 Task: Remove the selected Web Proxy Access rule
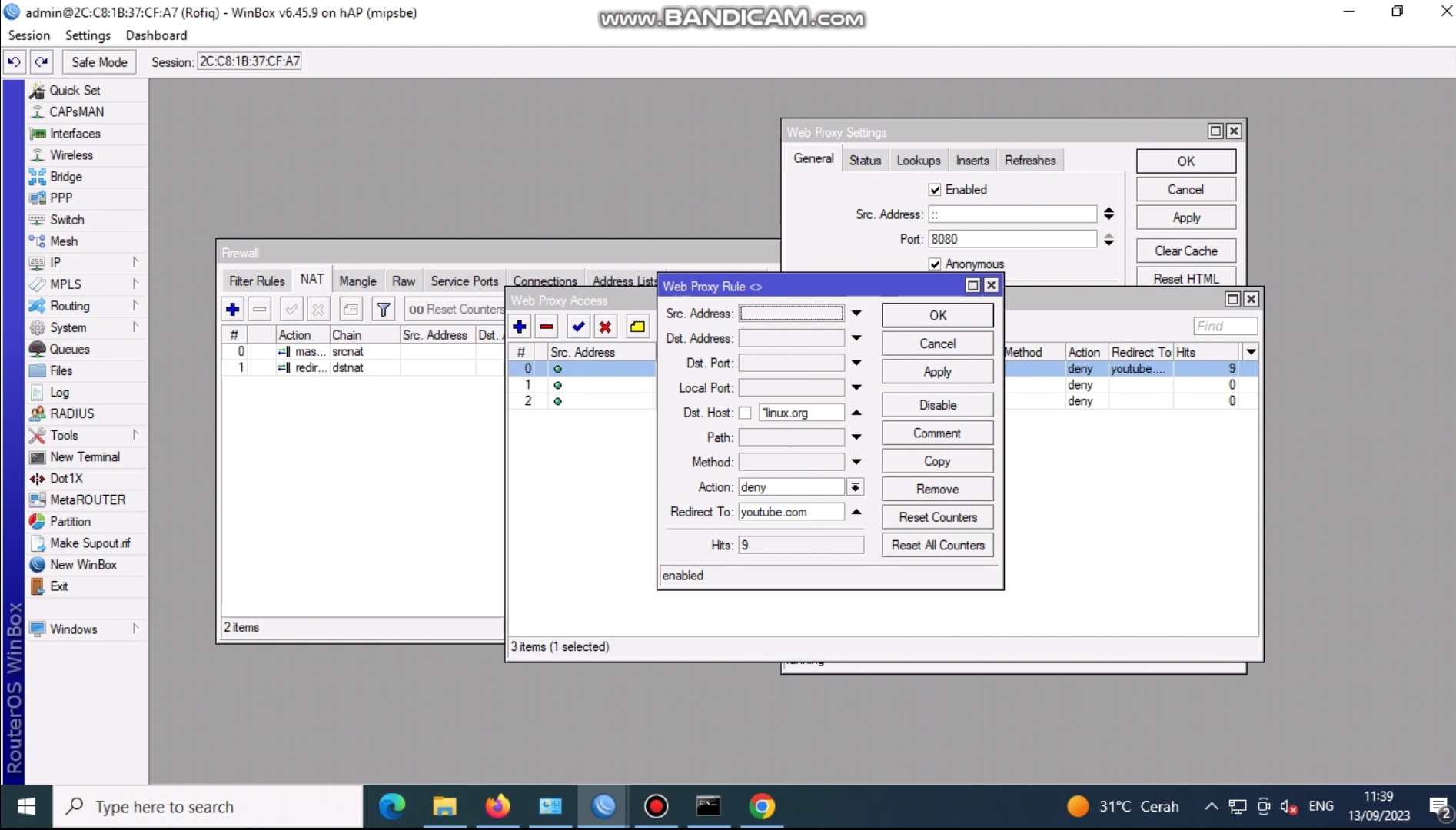547,327
